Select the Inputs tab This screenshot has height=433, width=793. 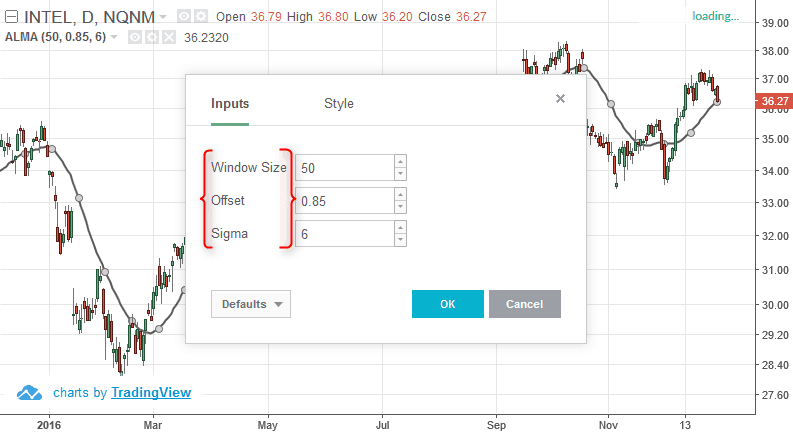click(x=230, y=104)
